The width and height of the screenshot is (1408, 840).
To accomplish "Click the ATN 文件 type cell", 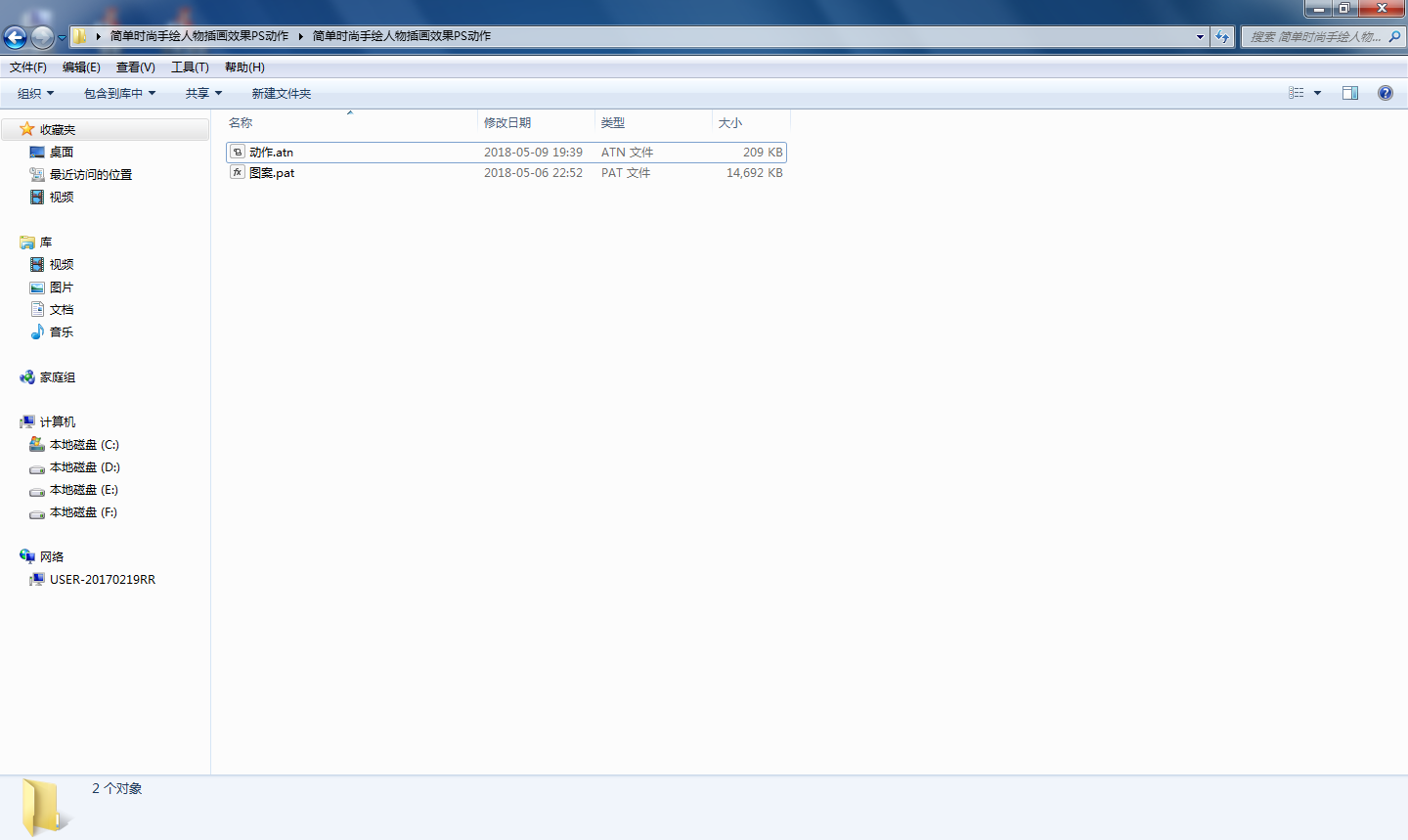I will coord(627,153).
